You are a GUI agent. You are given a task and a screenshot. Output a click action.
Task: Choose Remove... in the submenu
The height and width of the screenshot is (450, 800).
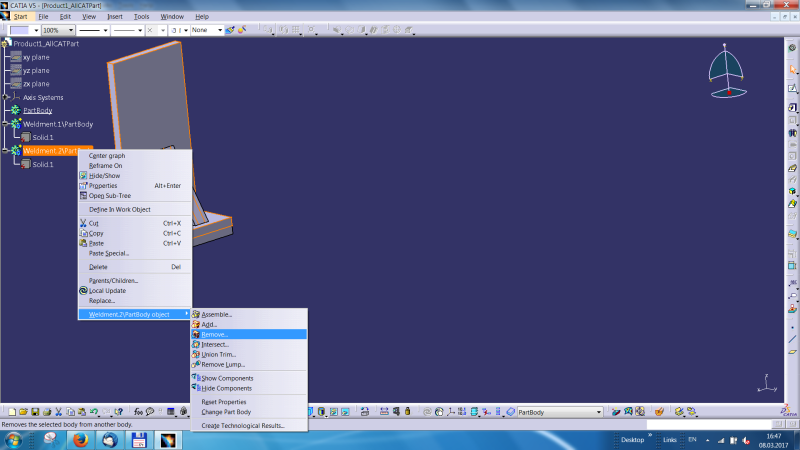click(x=249, y=334)
